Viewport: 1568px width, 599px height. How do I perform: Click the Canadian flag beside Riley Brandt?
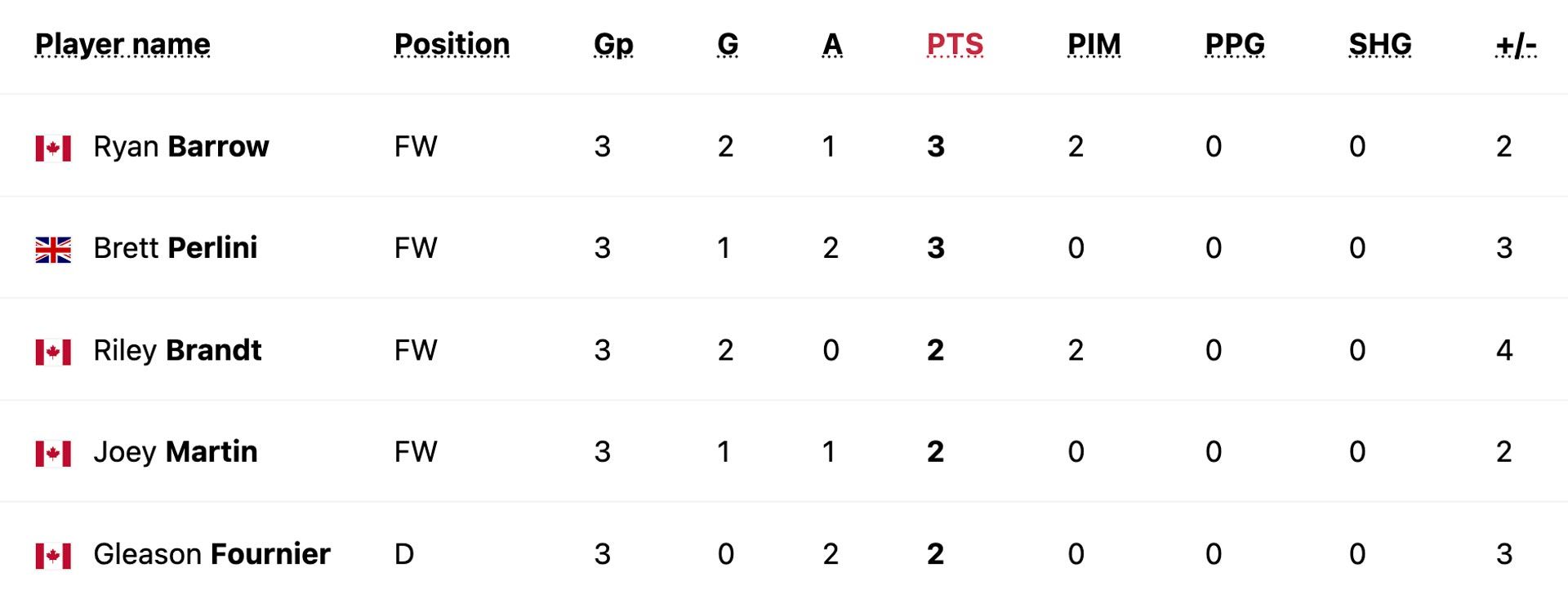53,352
